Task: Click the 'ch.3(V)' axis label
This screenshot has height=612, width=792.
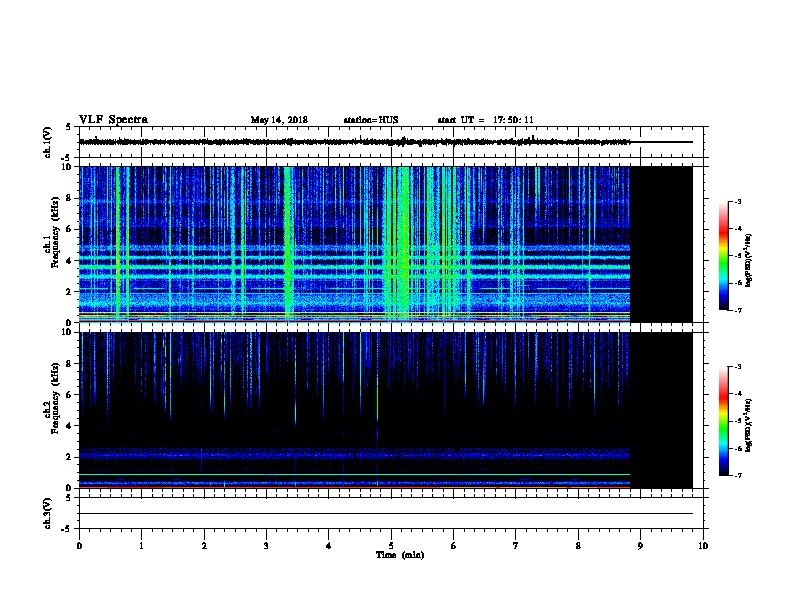Action: [x=48, y=513]
